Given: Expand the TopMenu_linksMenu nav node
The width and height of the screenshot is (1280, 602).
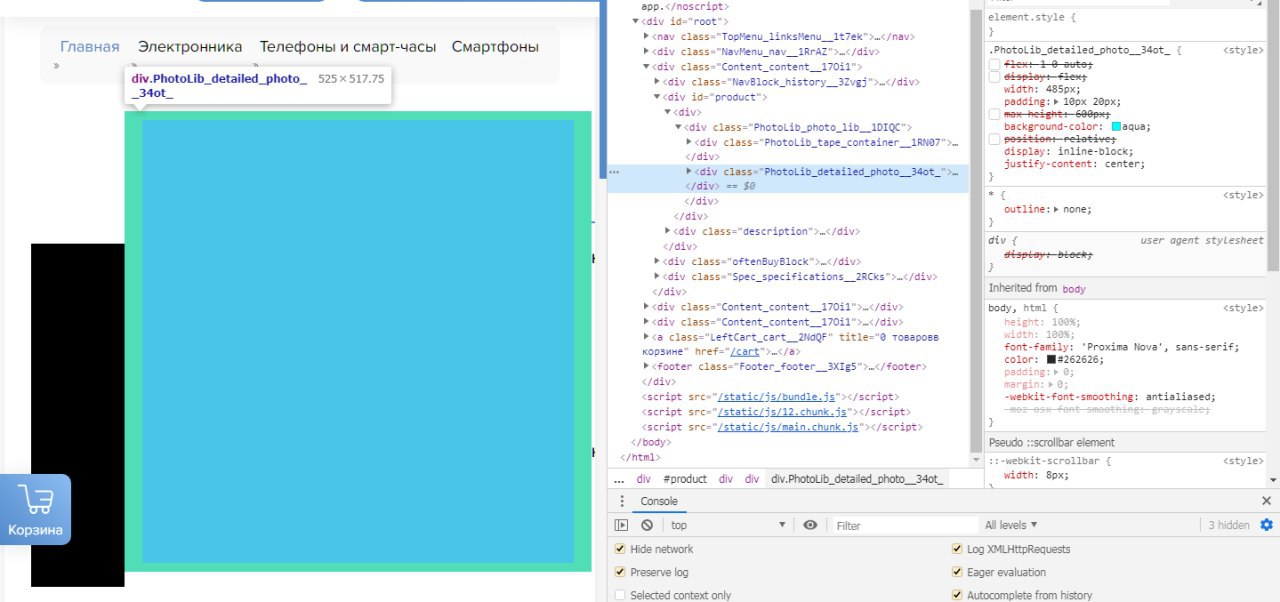Looking at the screenshot, I should click(x=646, y=36).
